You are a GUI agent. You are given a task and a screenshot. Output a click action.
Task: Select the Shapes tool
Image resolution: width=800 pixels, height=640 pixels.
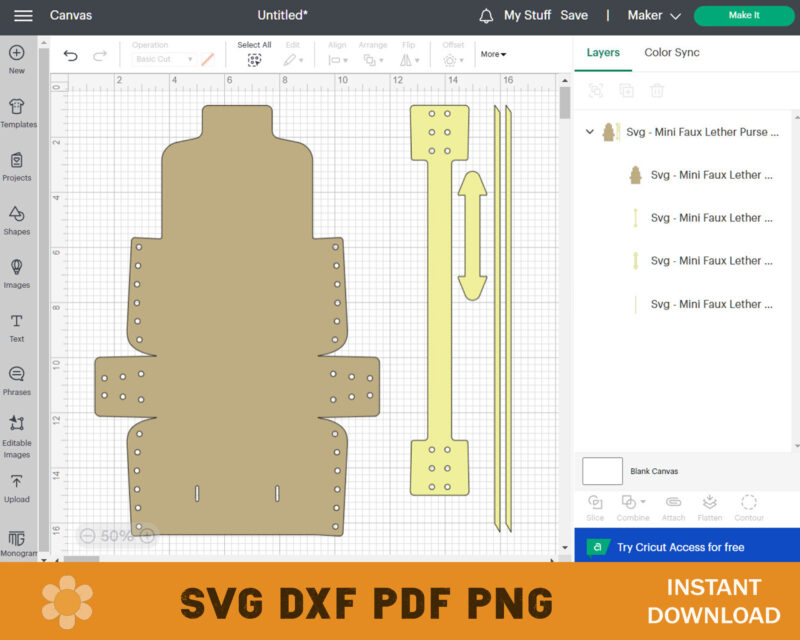[17, 219]
